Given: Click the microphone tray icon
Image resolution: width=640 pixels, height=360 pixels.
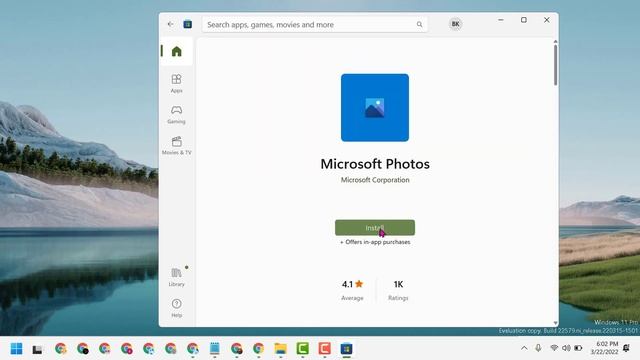Looking at the screenshot, I should (538, 348).
